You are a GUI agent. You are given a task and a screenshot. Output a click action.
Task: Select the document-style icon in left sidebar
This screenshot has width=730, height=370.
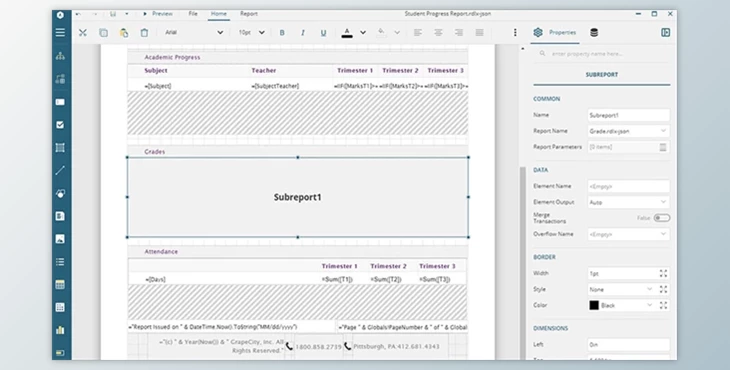(x=60, y=216)
